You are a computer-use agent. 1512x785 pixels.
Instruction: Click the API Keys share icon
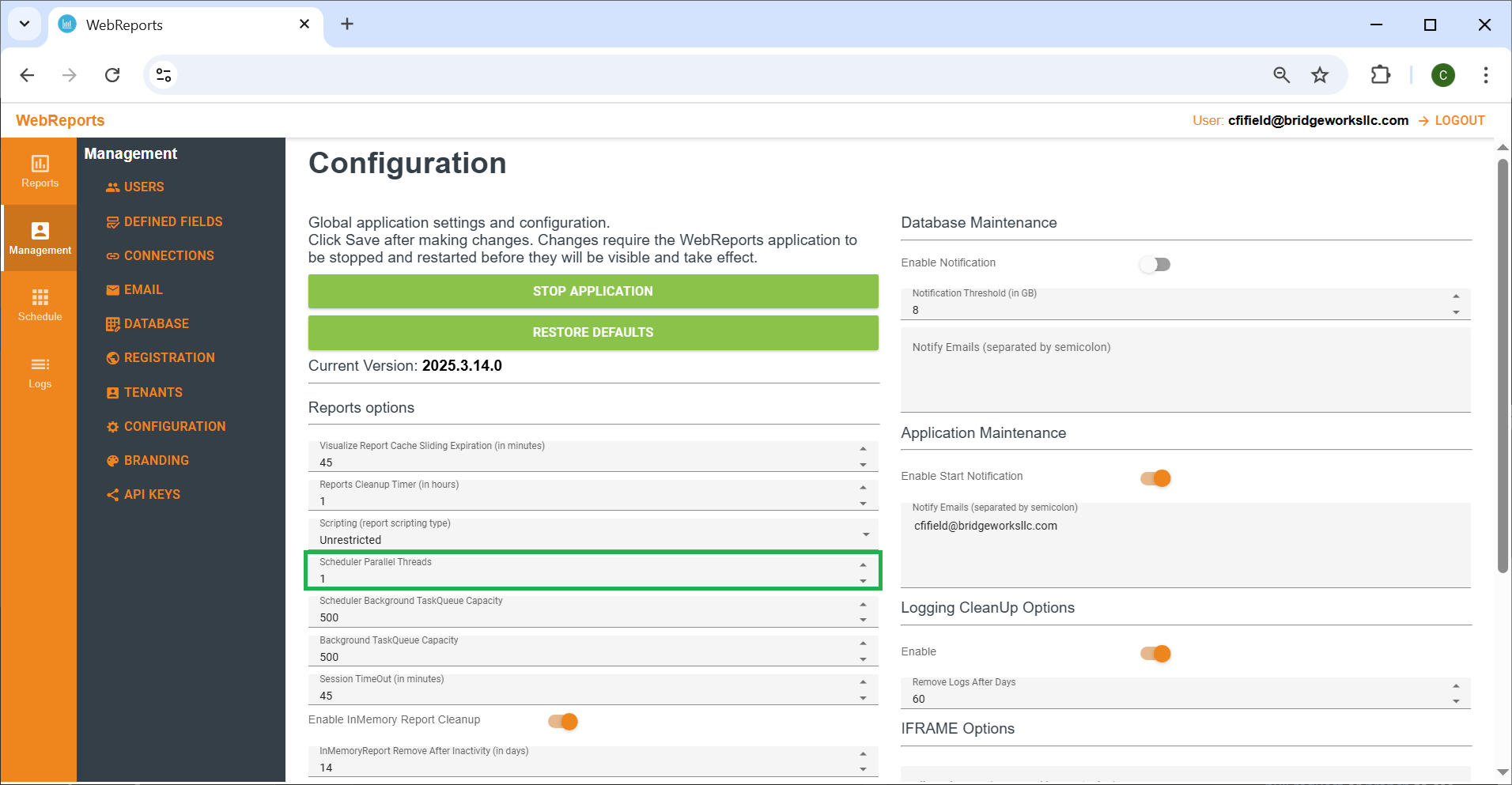click(113, 495)
